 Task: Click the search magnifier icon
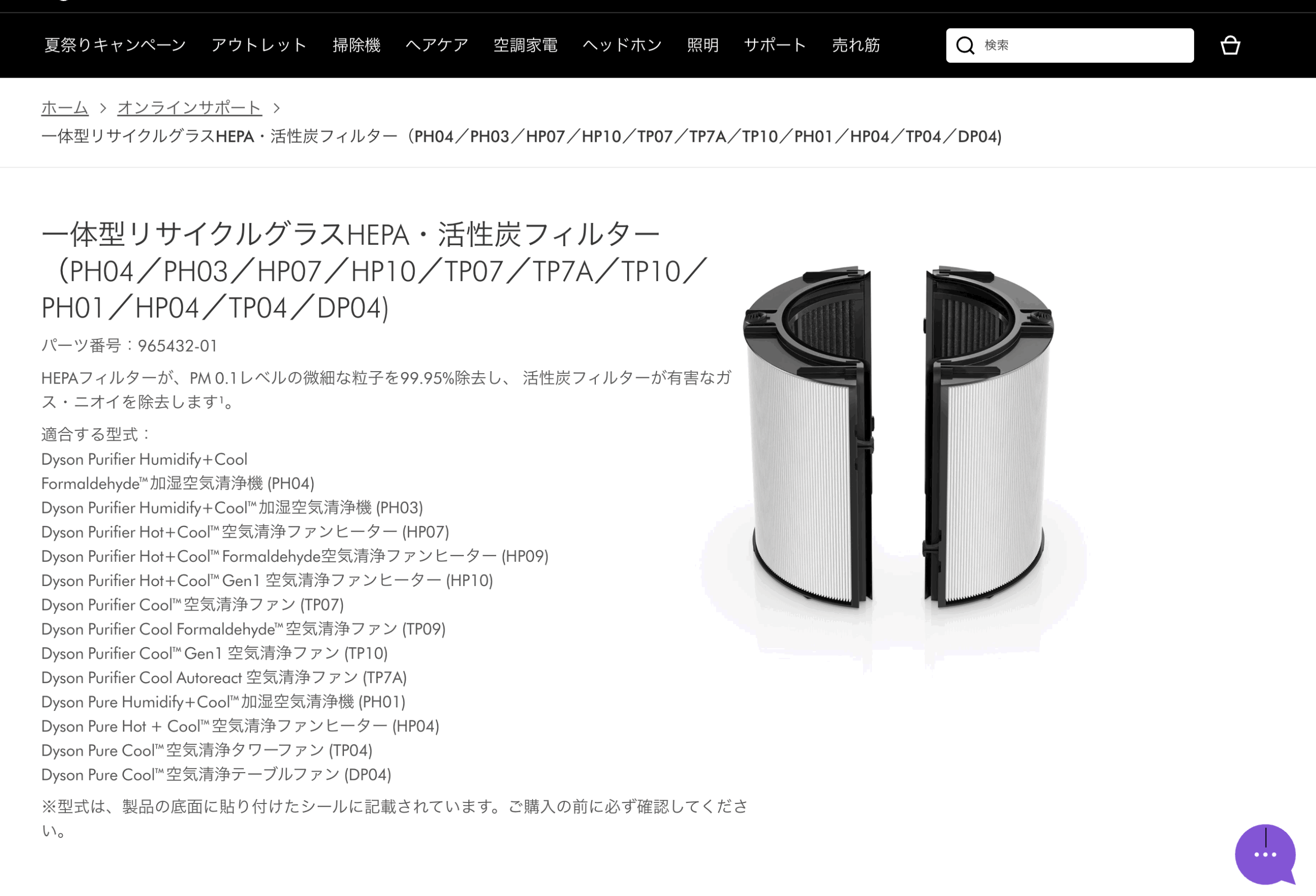pyautogui.click(x=965, y=45)
